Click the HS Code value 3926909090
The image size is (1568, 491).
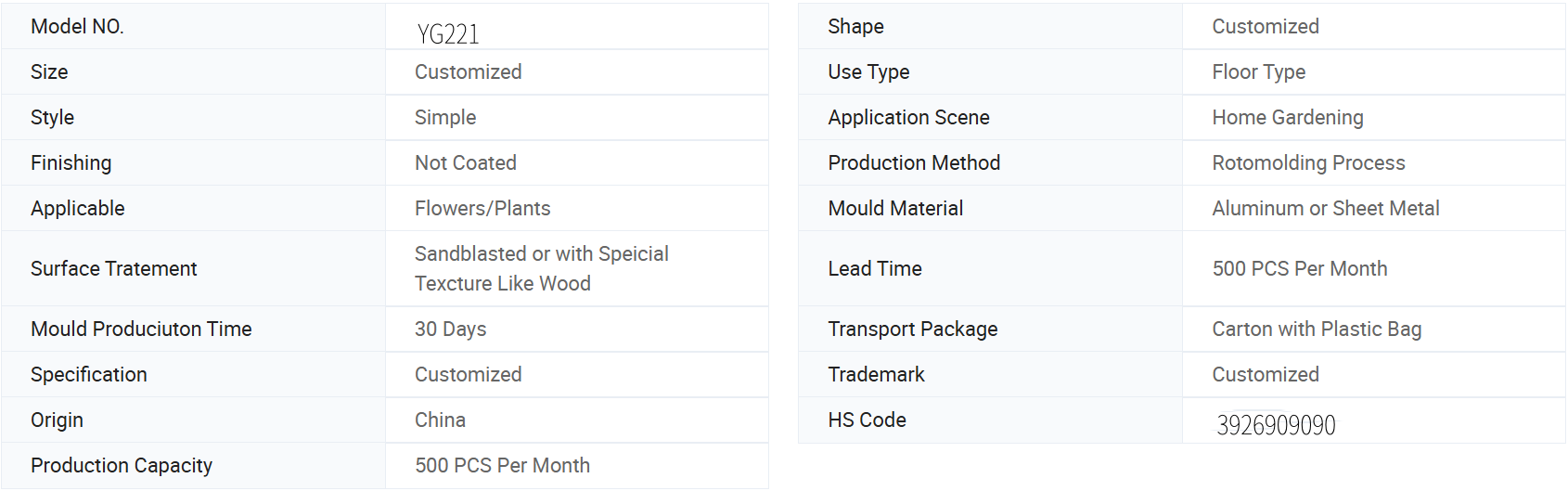[x=1276, y=425]
